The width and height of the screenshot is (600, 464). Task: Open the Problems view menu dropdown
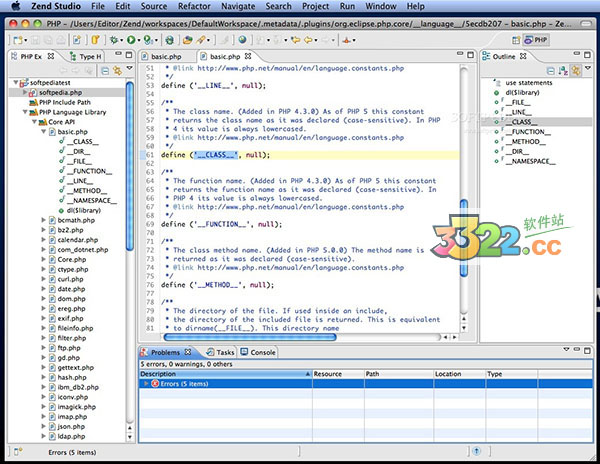coord(566,349)
